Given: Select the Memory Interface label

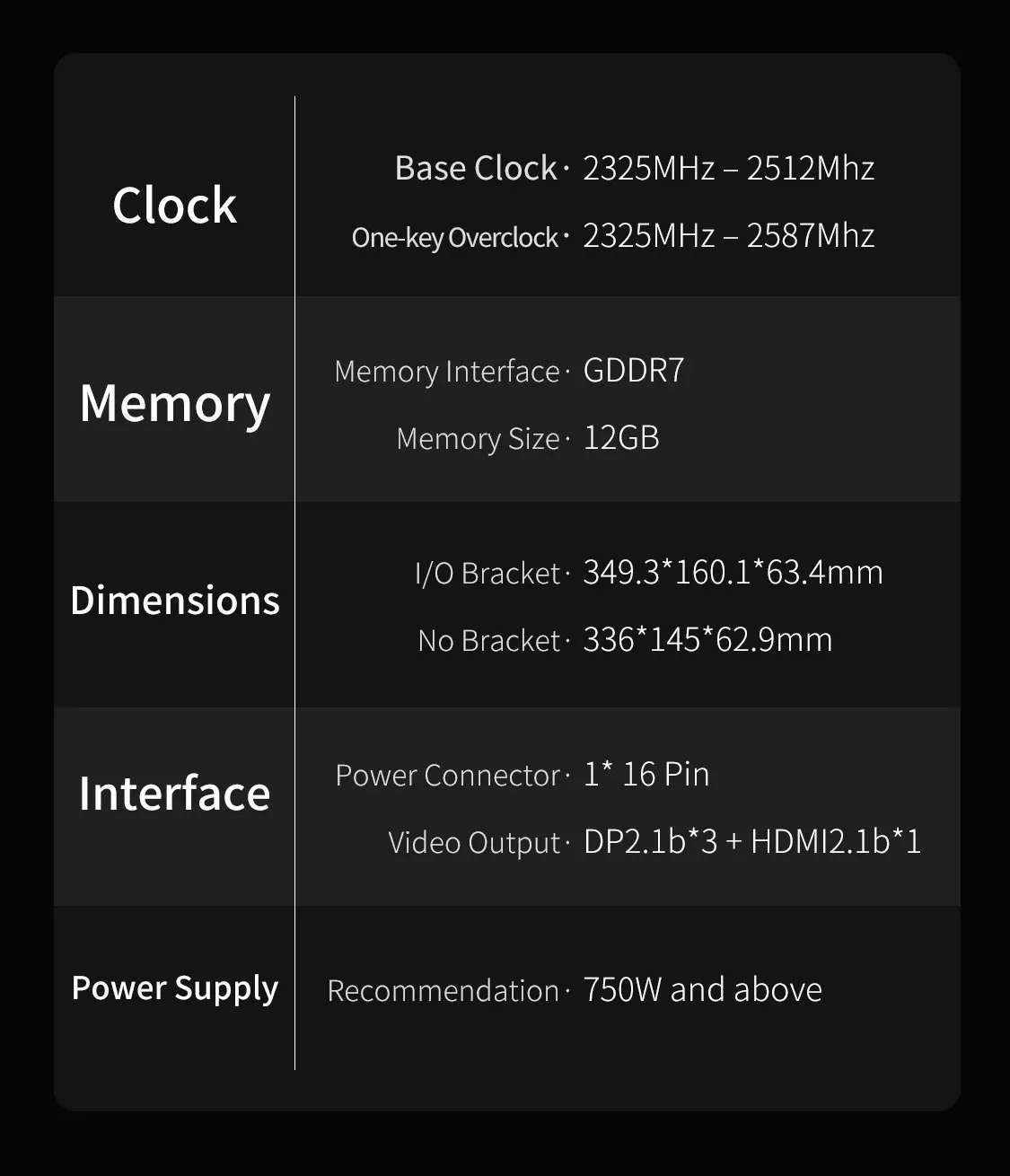Looking at the screenshot, I should tap(446, 372).
